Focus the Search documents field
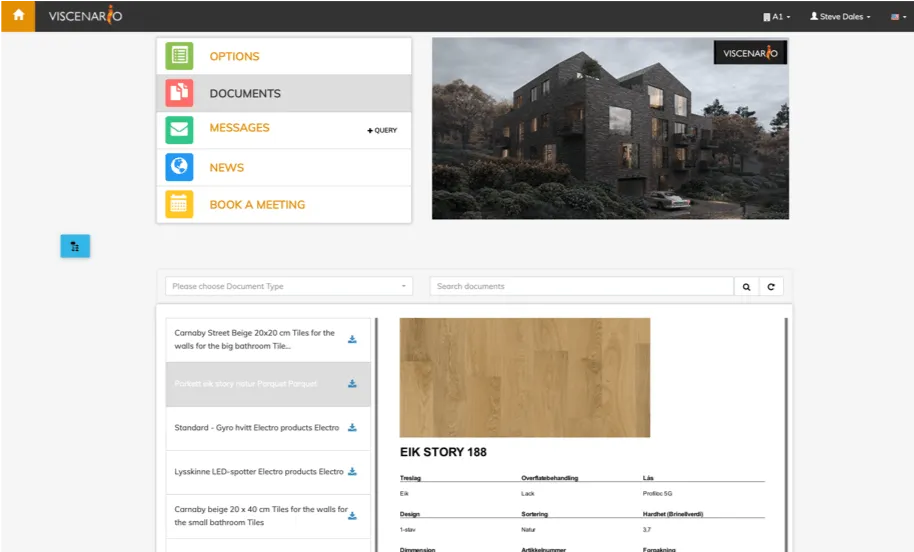 [x=582, y=286]
